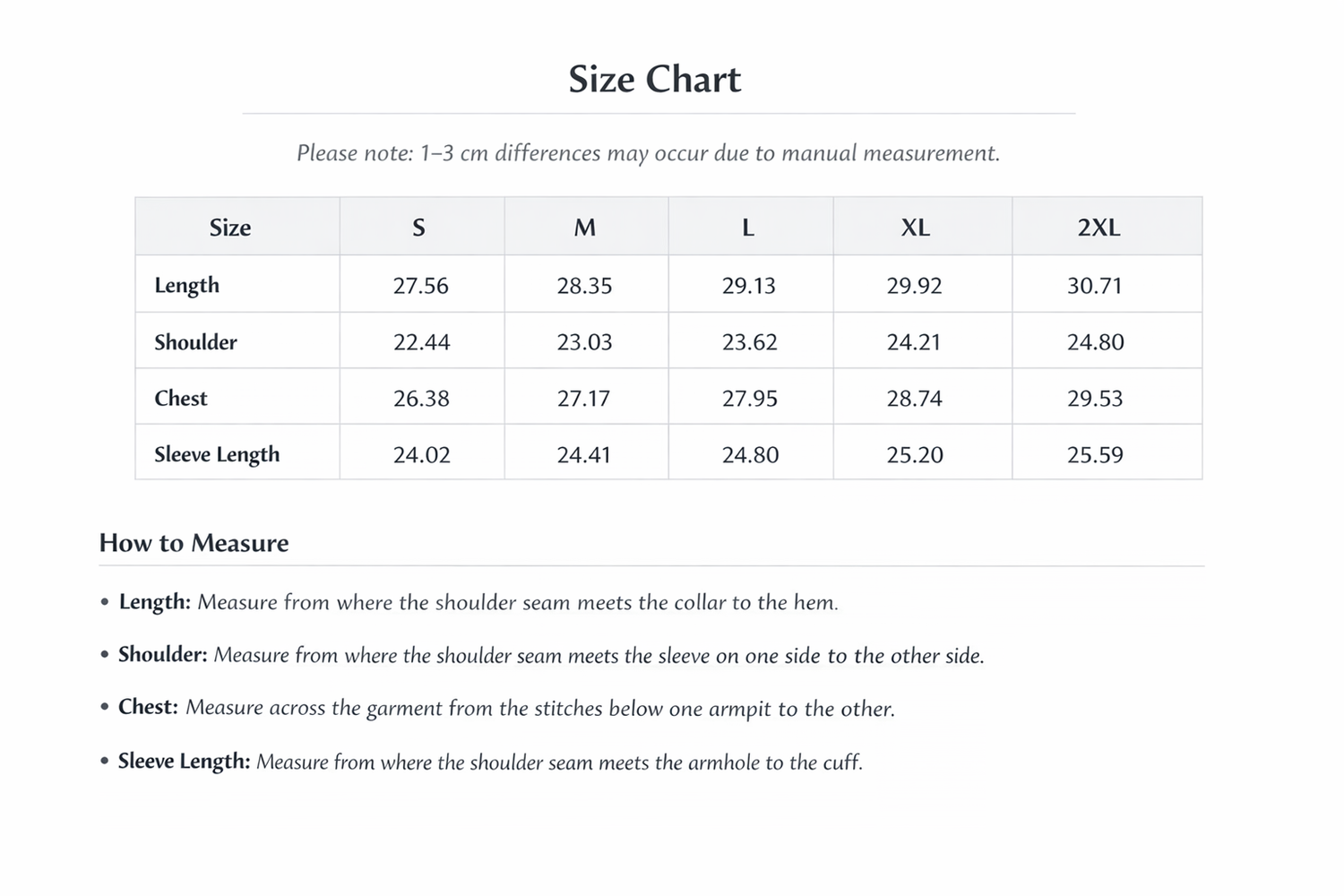This screenshot has width=1344, height=896.
Task: Click the Size Chart title
Action: point(655,80)
